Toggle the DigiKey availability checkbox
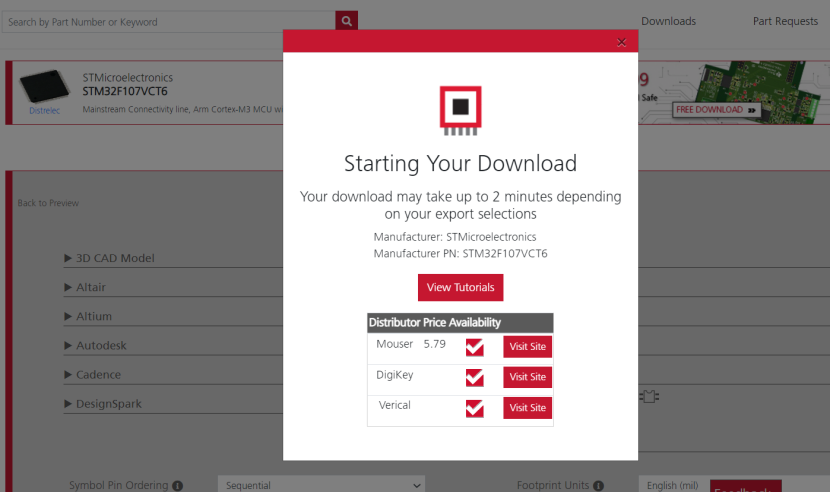 pyautogui.click(x=474, y=377)
